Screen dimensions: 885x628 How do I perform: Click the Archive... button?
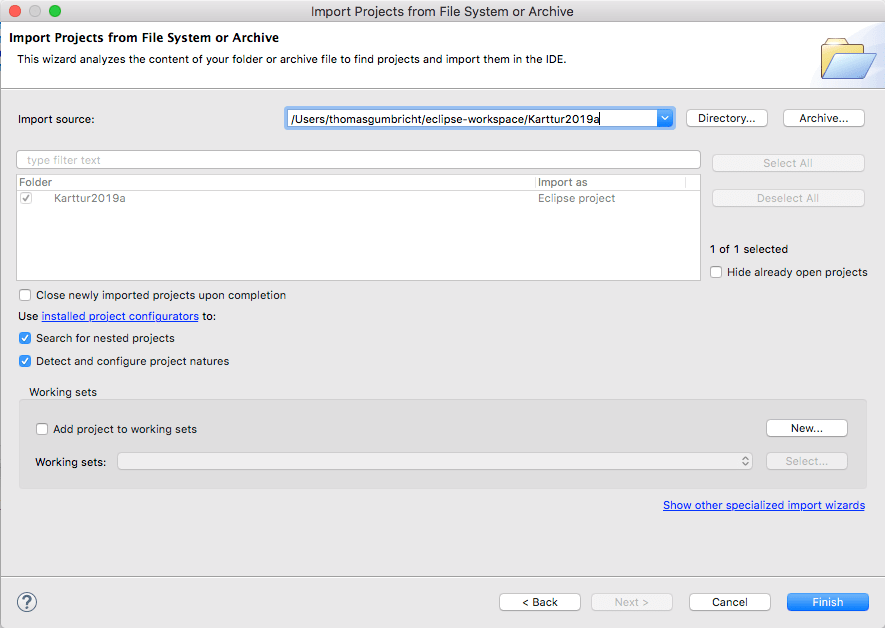click(x=823, y=117)
